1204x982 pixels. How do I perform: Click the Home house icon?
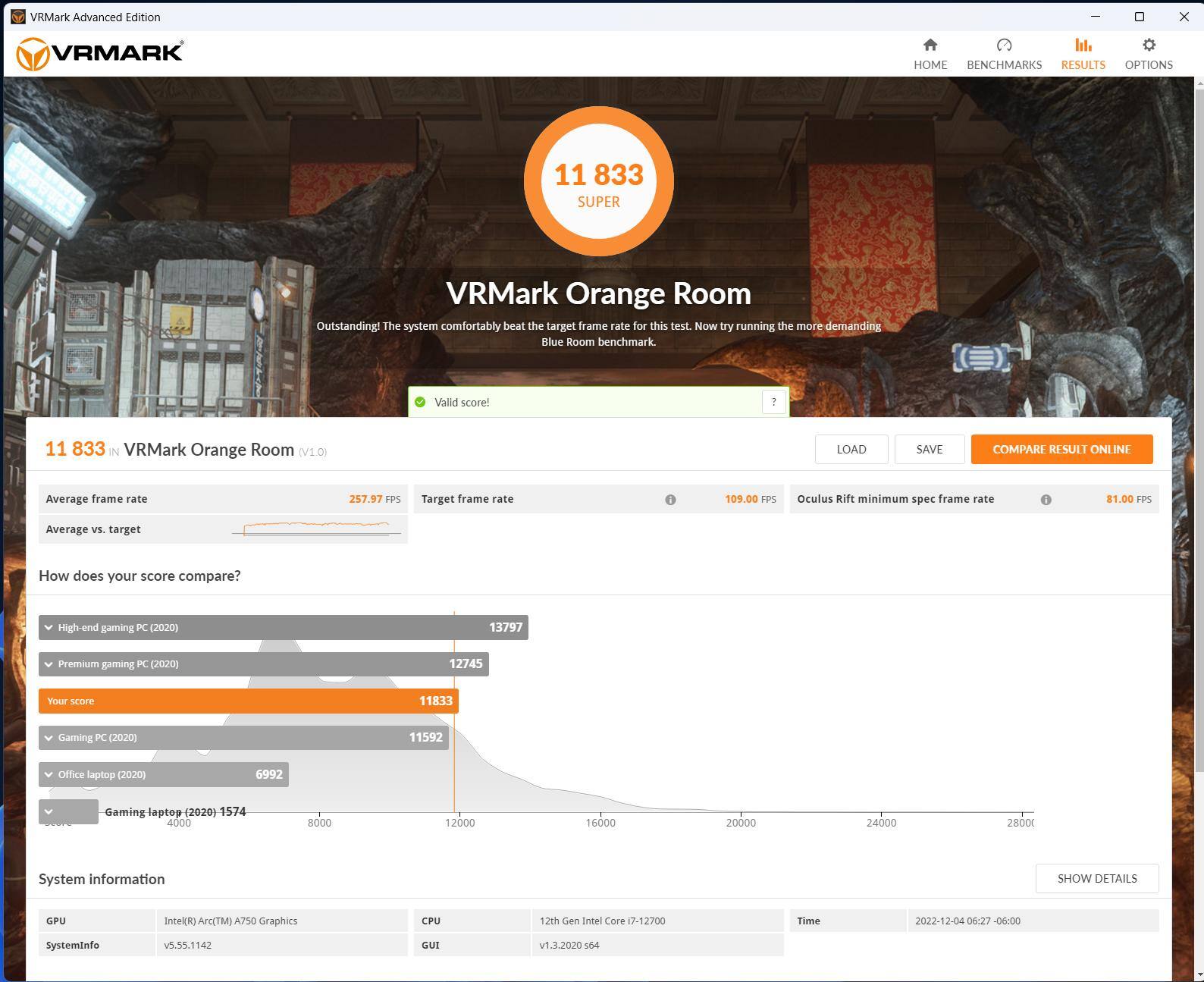click(x=930, y=45)
